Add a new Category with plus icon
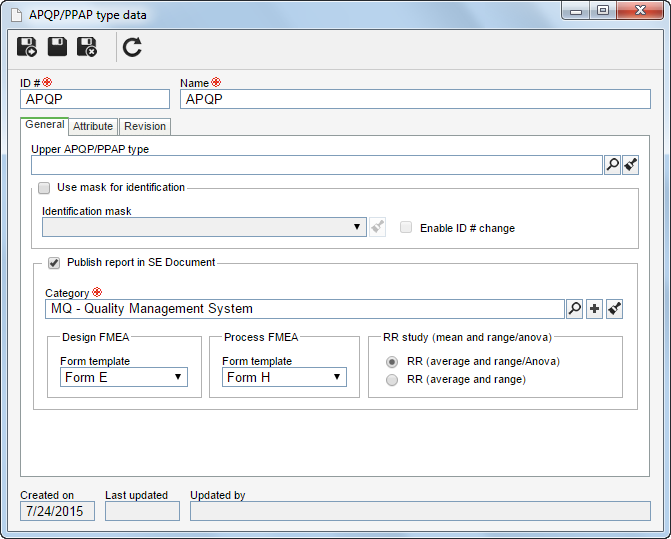The width and height of the screenshot is (671, 539). (x=594, y=309)
